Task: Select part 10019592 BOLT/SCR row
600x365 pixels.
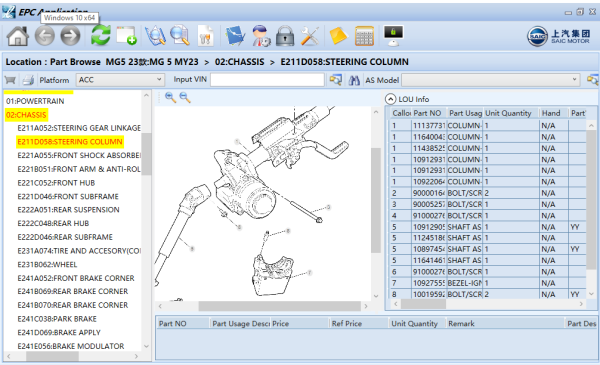Action: point(488,294)
